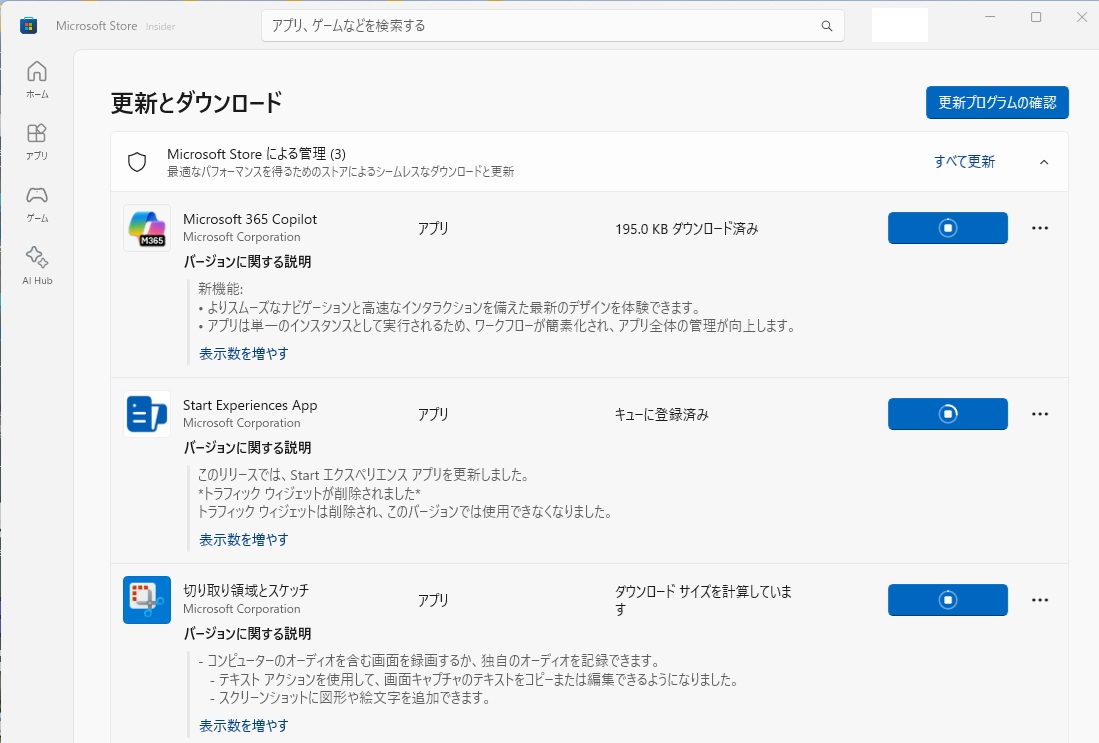Click the Start Experiences App title text

(x=250, y=405)
